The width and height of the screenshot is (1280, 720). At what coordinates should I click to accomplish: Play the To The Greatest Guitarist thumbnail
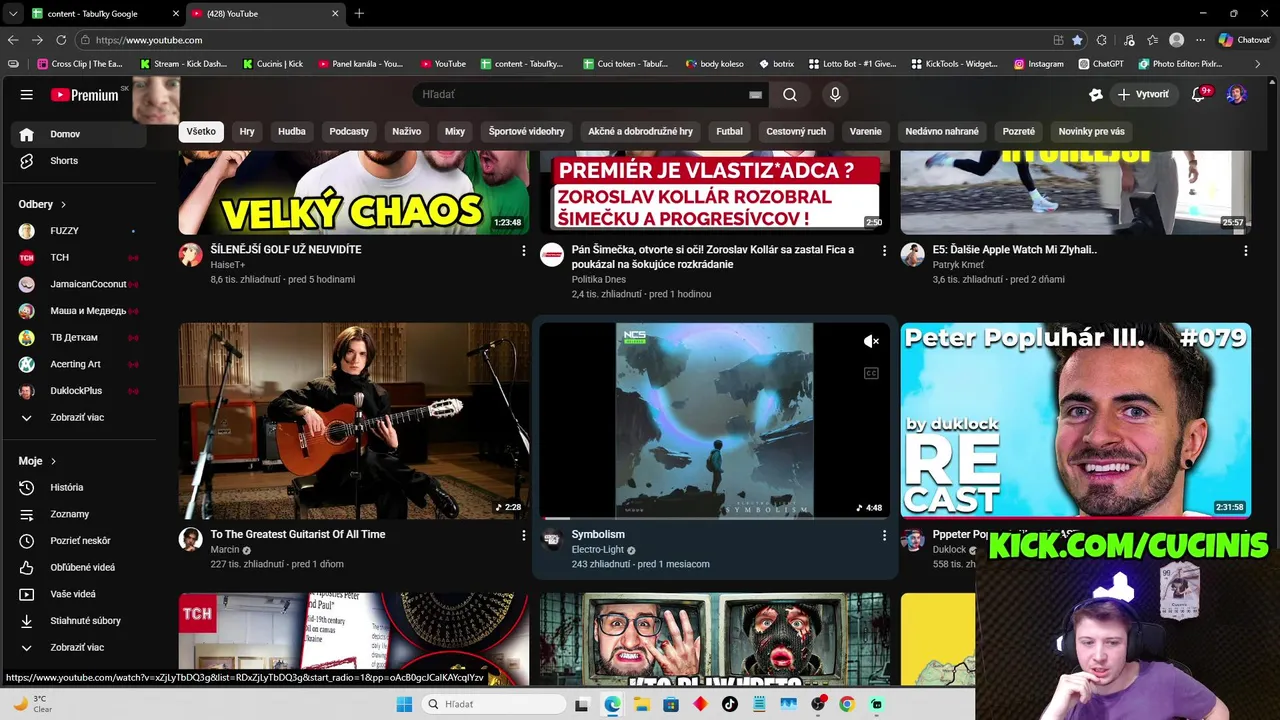click(x=354, y=420)
